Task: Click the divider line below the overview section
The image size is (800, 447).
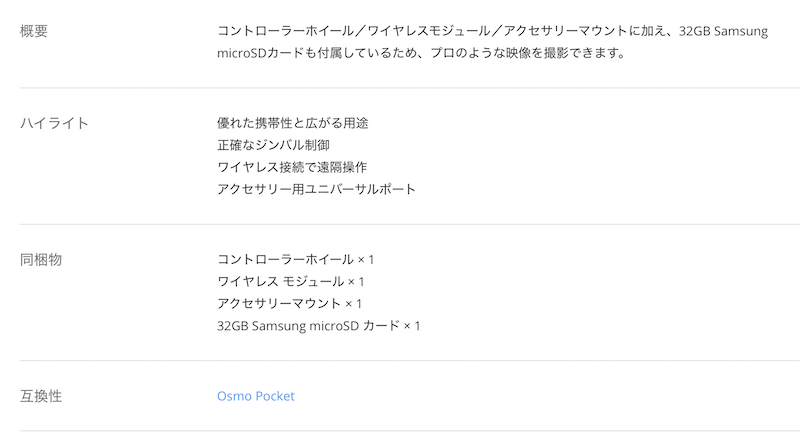Action: click(x=410, y=88)
